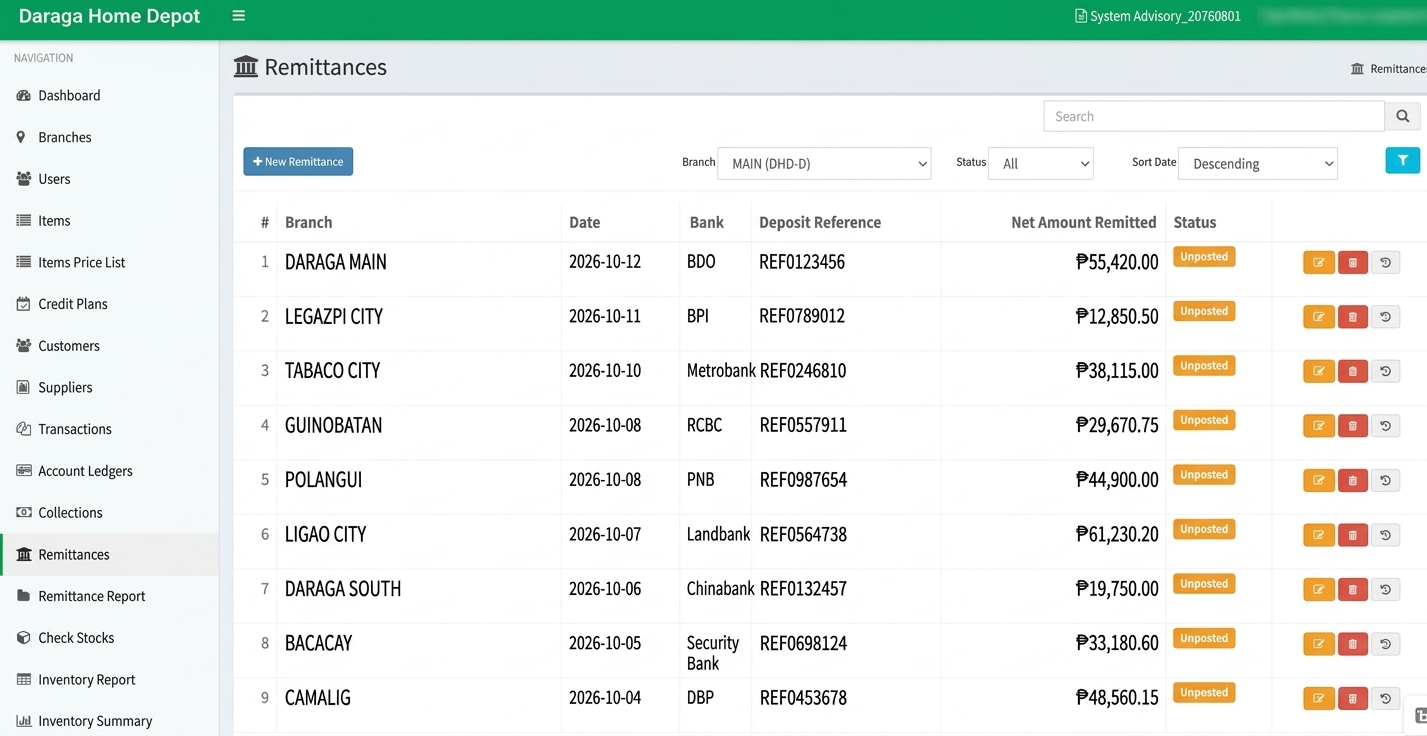This screenshot has width=1427, height=736.
Task: Edit the DARAGA SOUTH remittance
Action: tap(1319, 589)
